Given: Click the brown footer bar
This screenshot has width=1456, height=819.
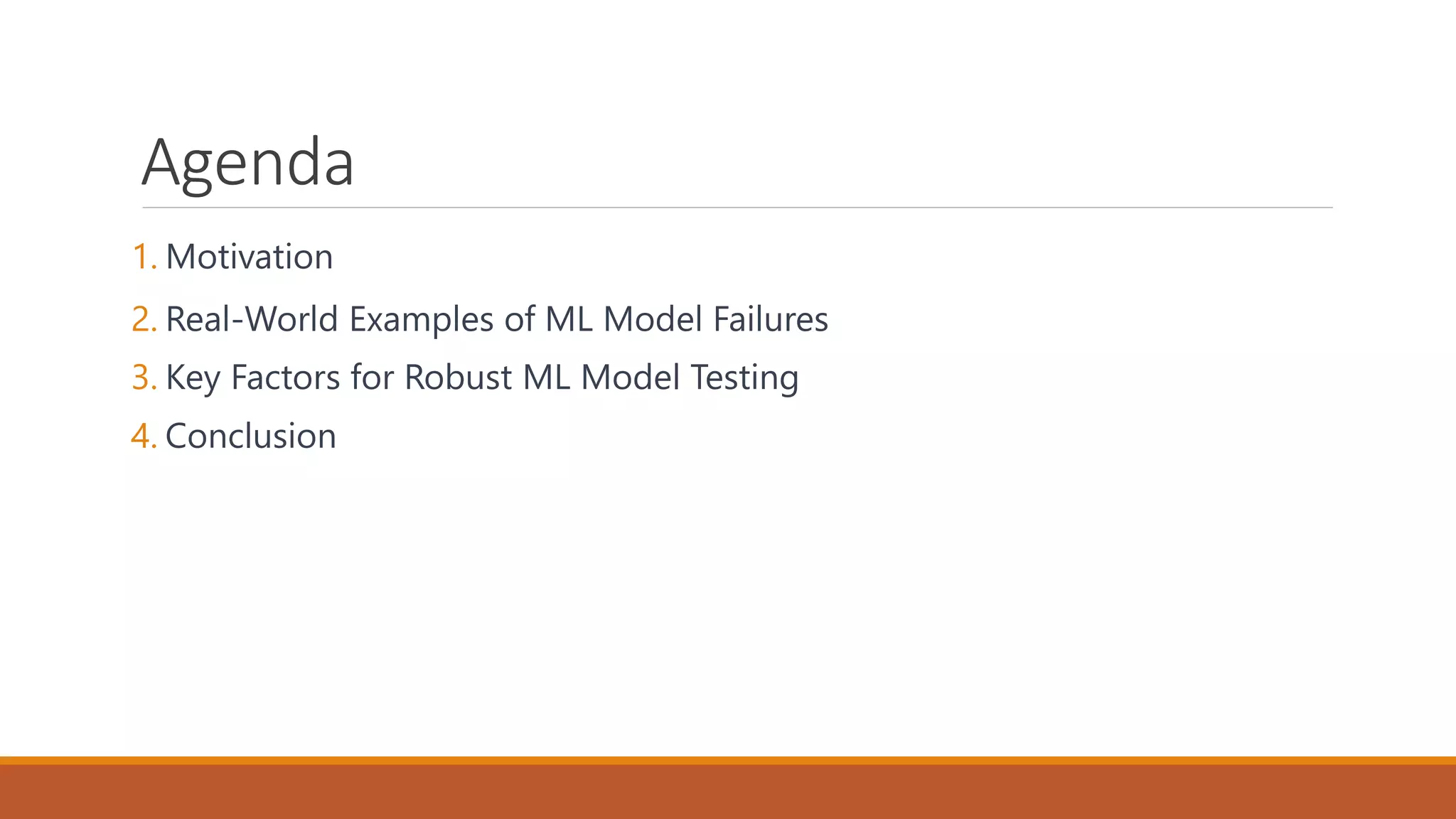Looking at the screenshot, I should click(x=728, y=791).
